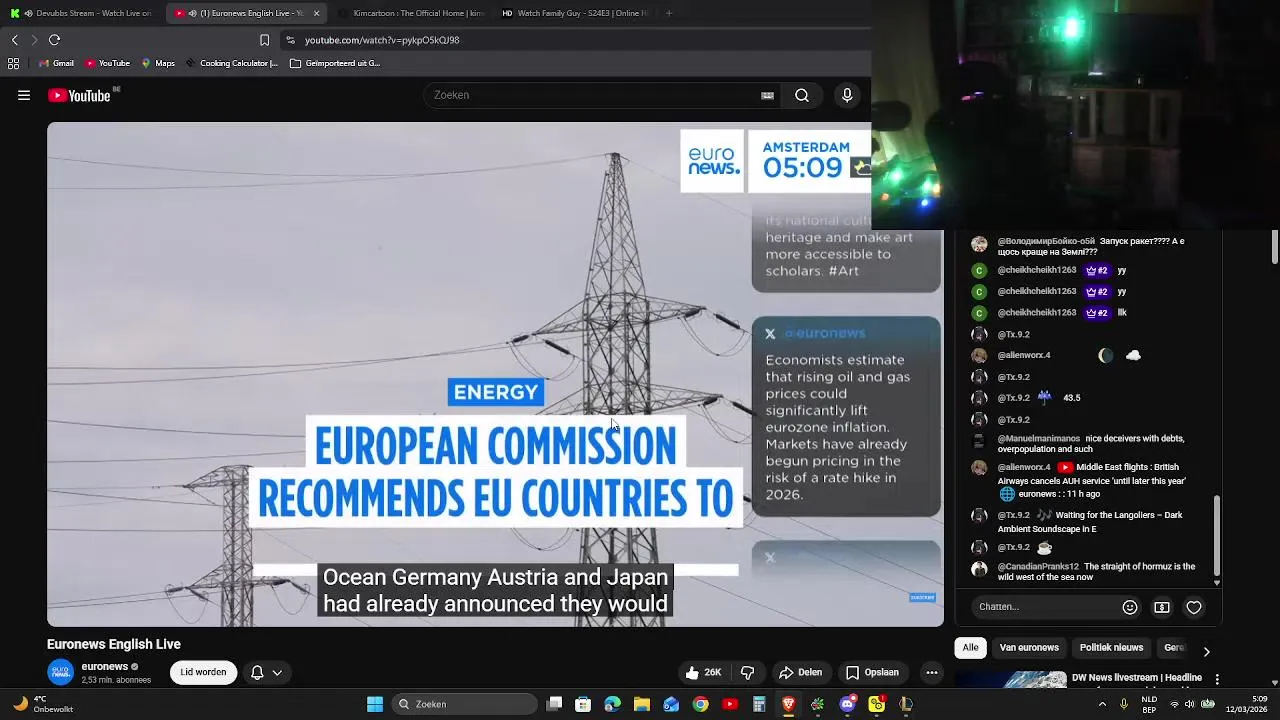The image size is (1280, 720).
Task: Open File Explorer from the taskbar
Action: 642,704
